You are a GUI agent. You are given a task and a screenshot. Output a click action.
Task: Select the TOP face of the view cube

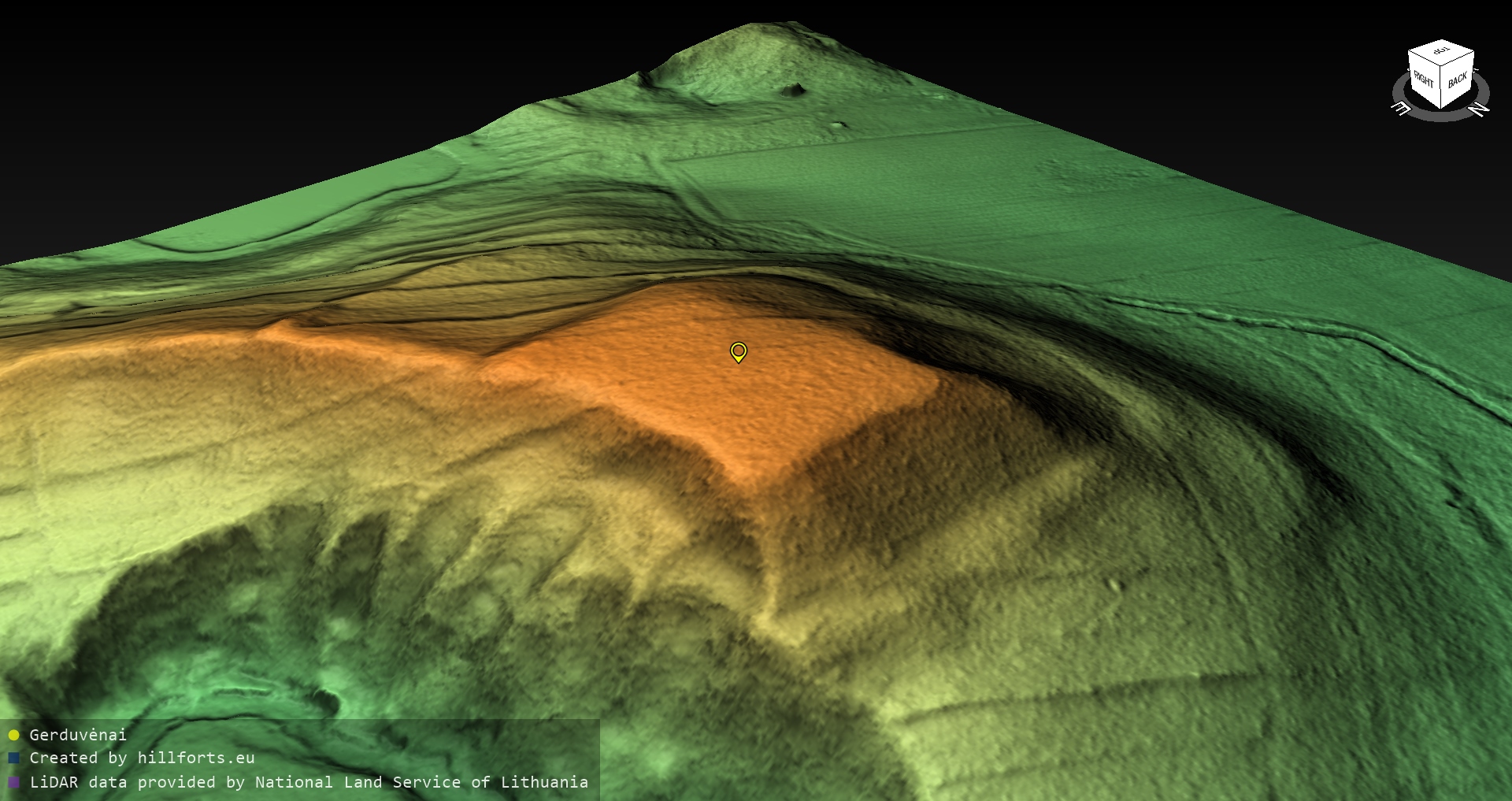(x=1441, y=52)
